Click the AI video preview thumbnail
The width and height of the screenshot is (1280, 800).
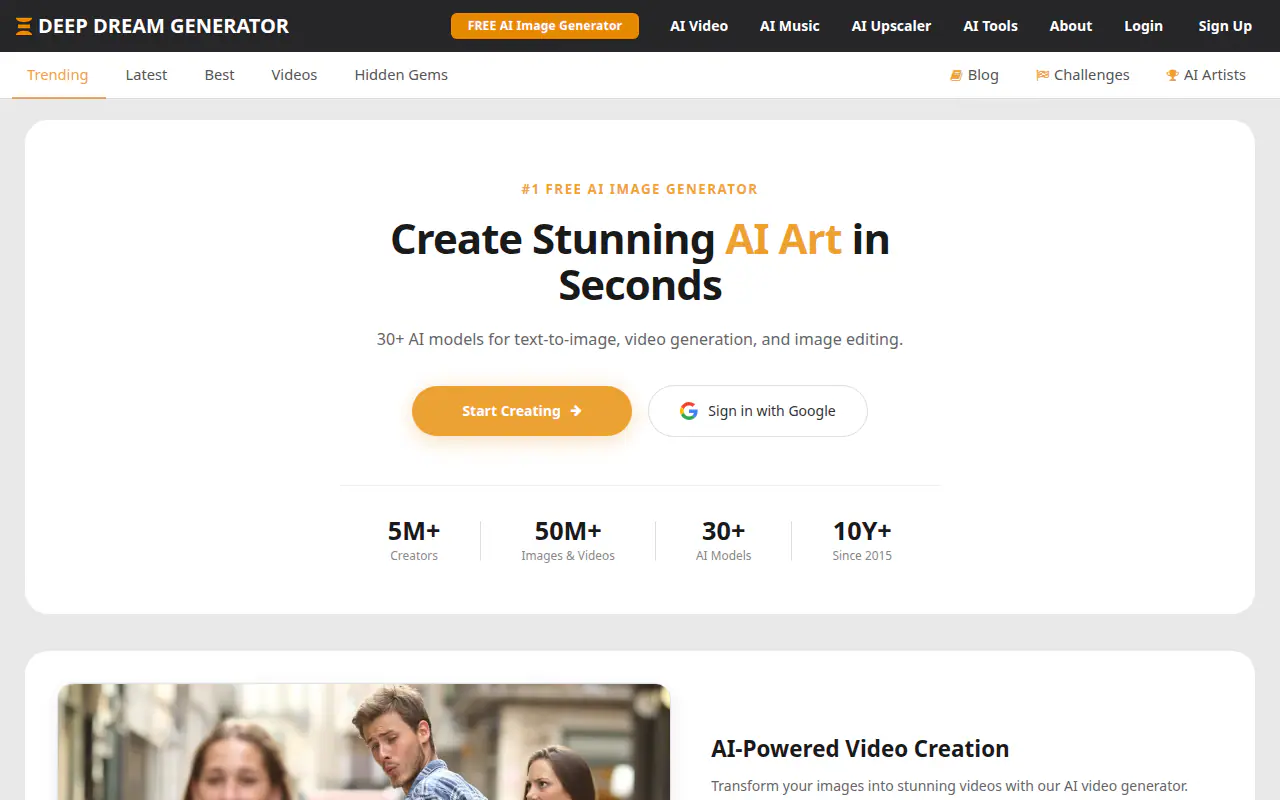(x=364, y=742)
